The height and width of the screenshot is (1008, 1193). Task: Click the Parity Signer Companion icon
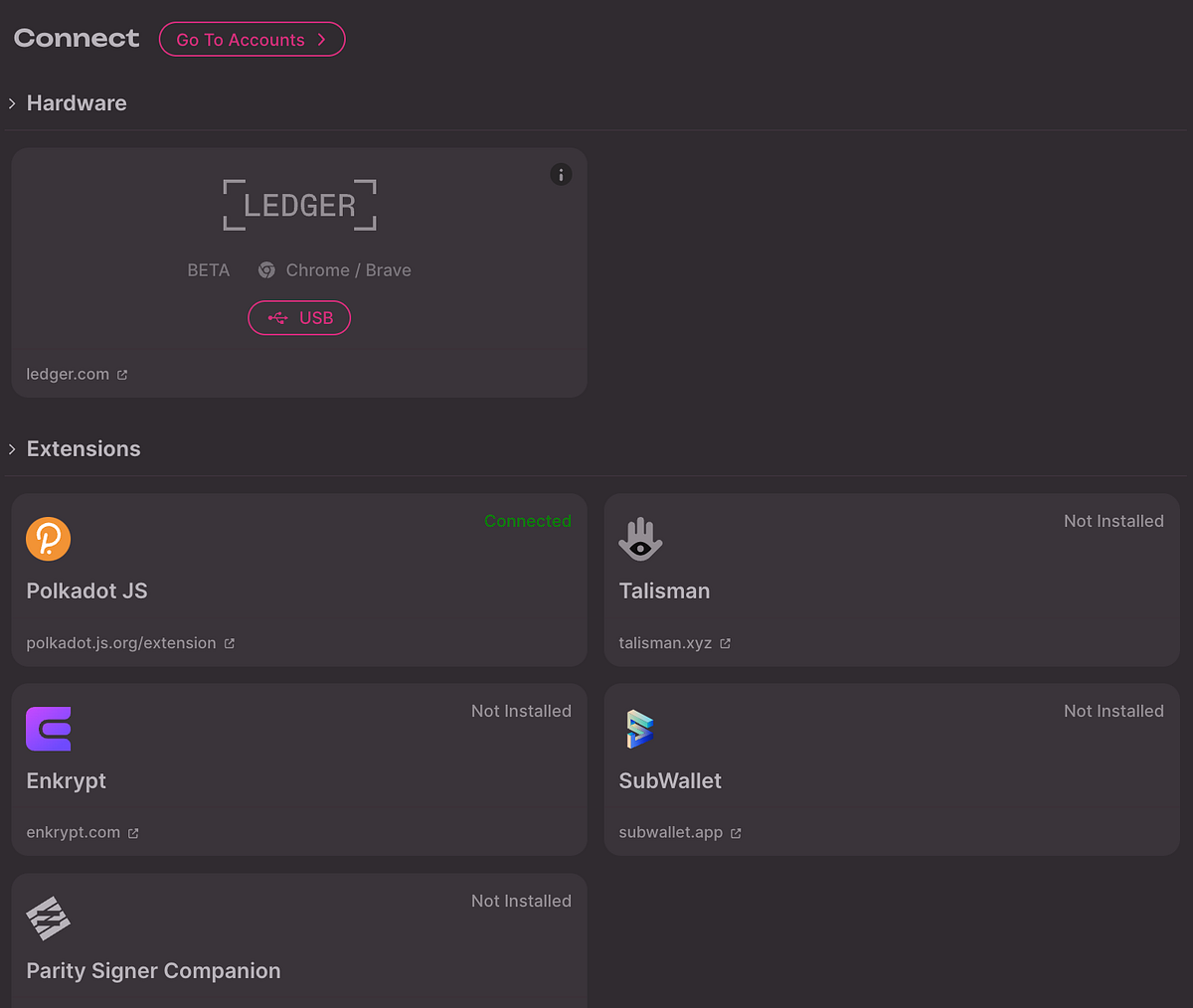[48, 919]
